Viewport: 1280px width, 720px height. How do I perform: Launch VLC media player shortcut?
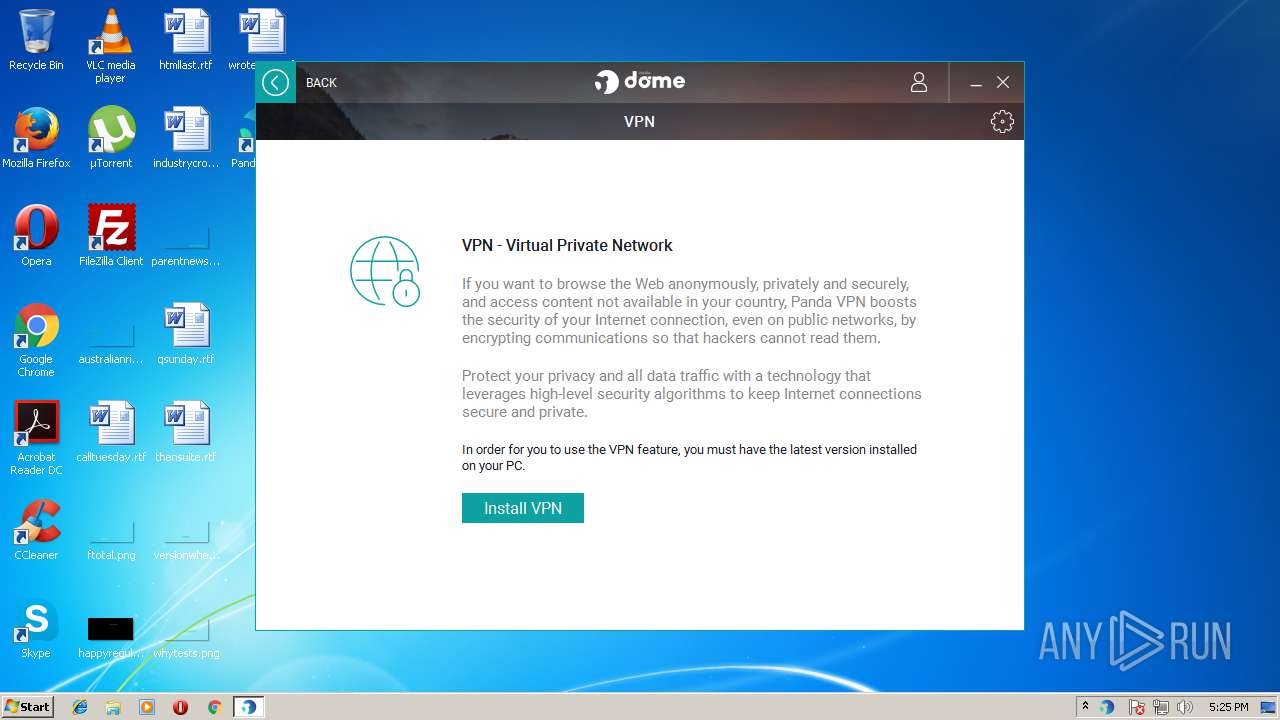coord(110,46)
